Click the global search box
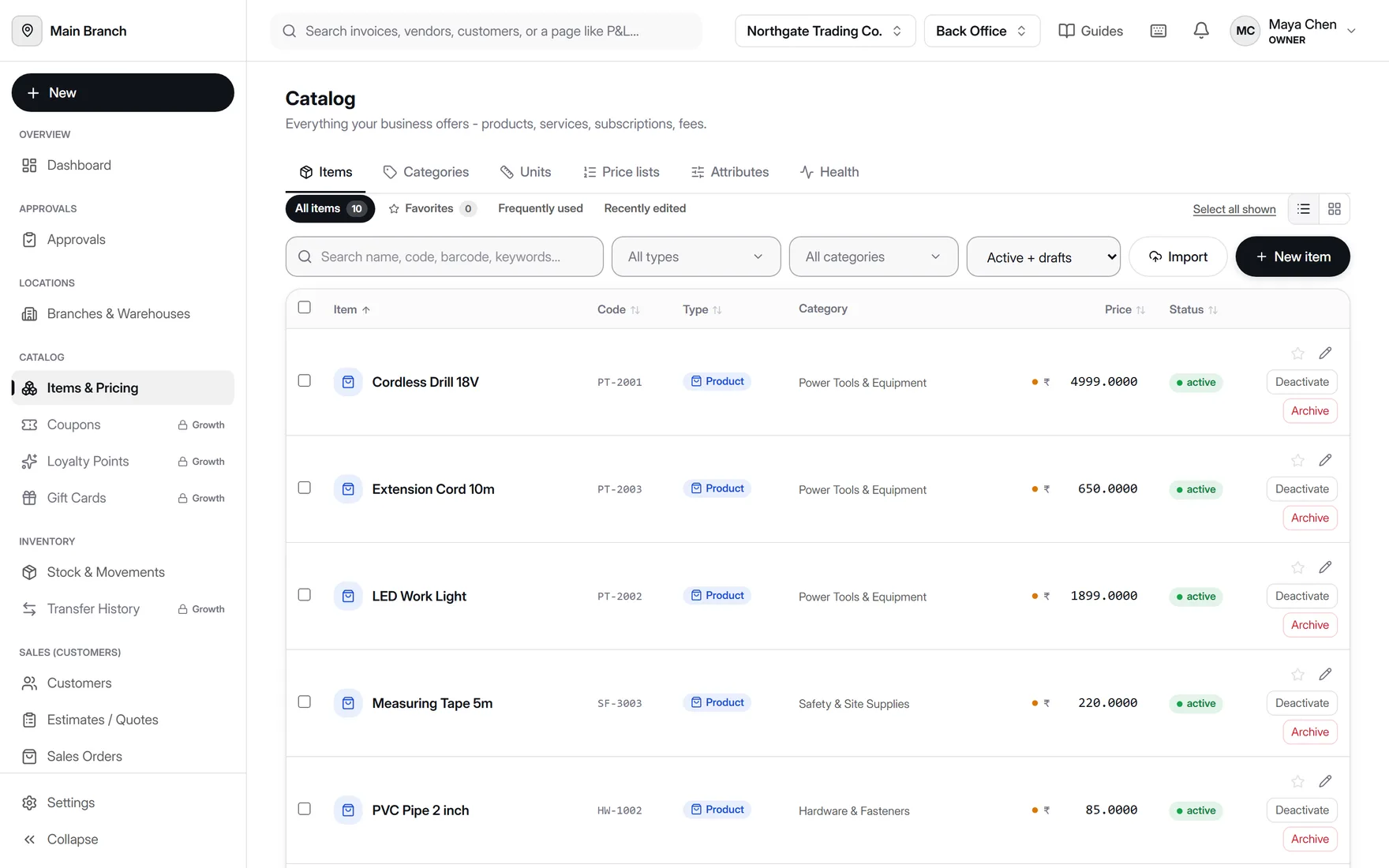 (x=486, y=31)
